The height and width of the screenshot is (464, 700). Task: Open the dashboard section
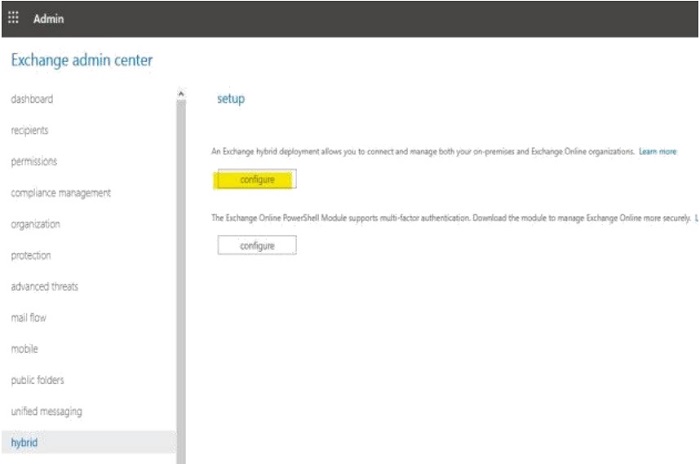(x=32, y=99)
